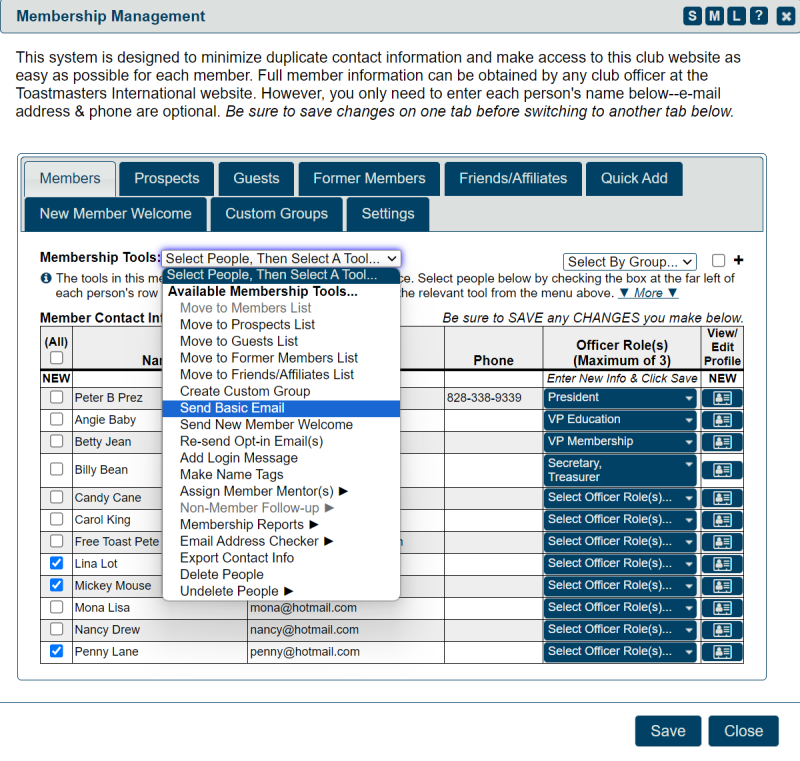The image size is (800, 761).
Task: Click the plus icon beside Select By Group
Action: [x=738, y=260]
